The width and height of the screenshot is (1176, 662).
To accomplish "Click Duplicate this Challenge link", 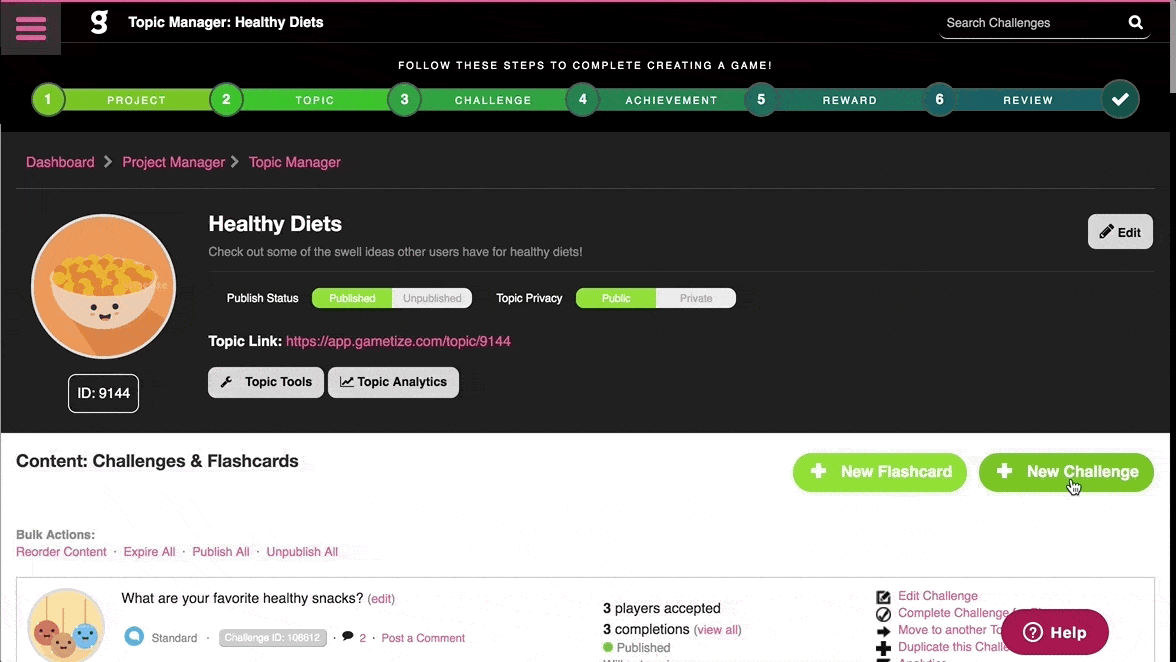I will (952, 647).
